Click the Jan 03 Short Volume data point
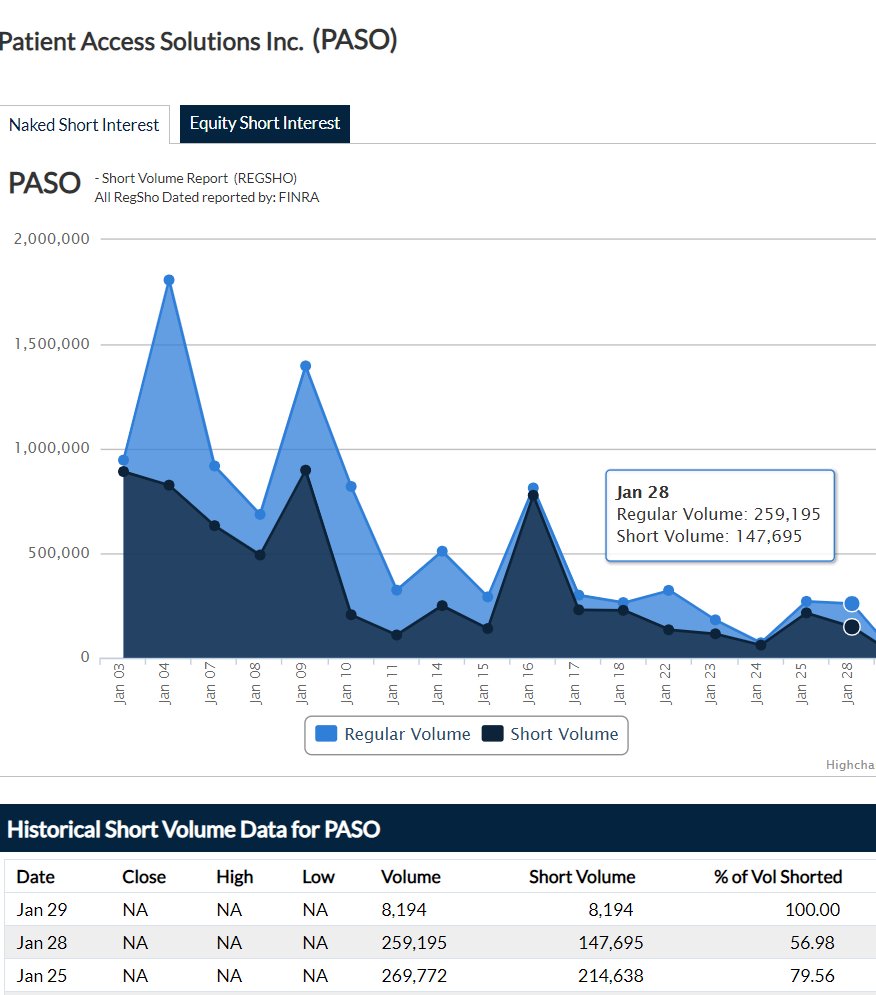The width and height of the screenshot is (876, 995). coord(124,471)
